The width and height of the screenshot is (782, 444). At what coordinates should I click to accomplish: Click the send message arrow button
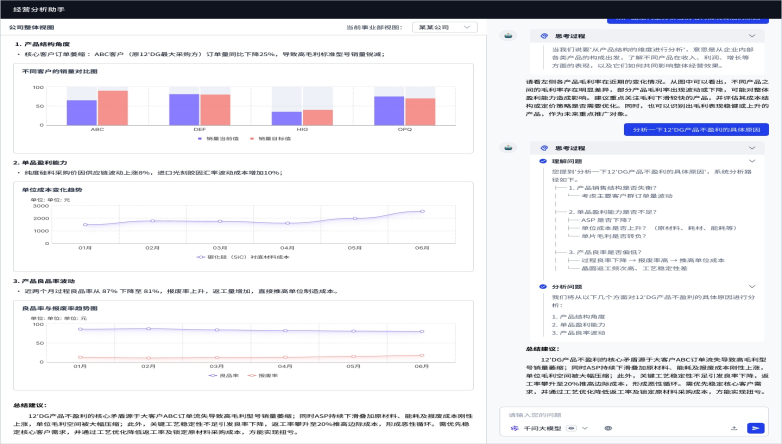click(756, 427)
